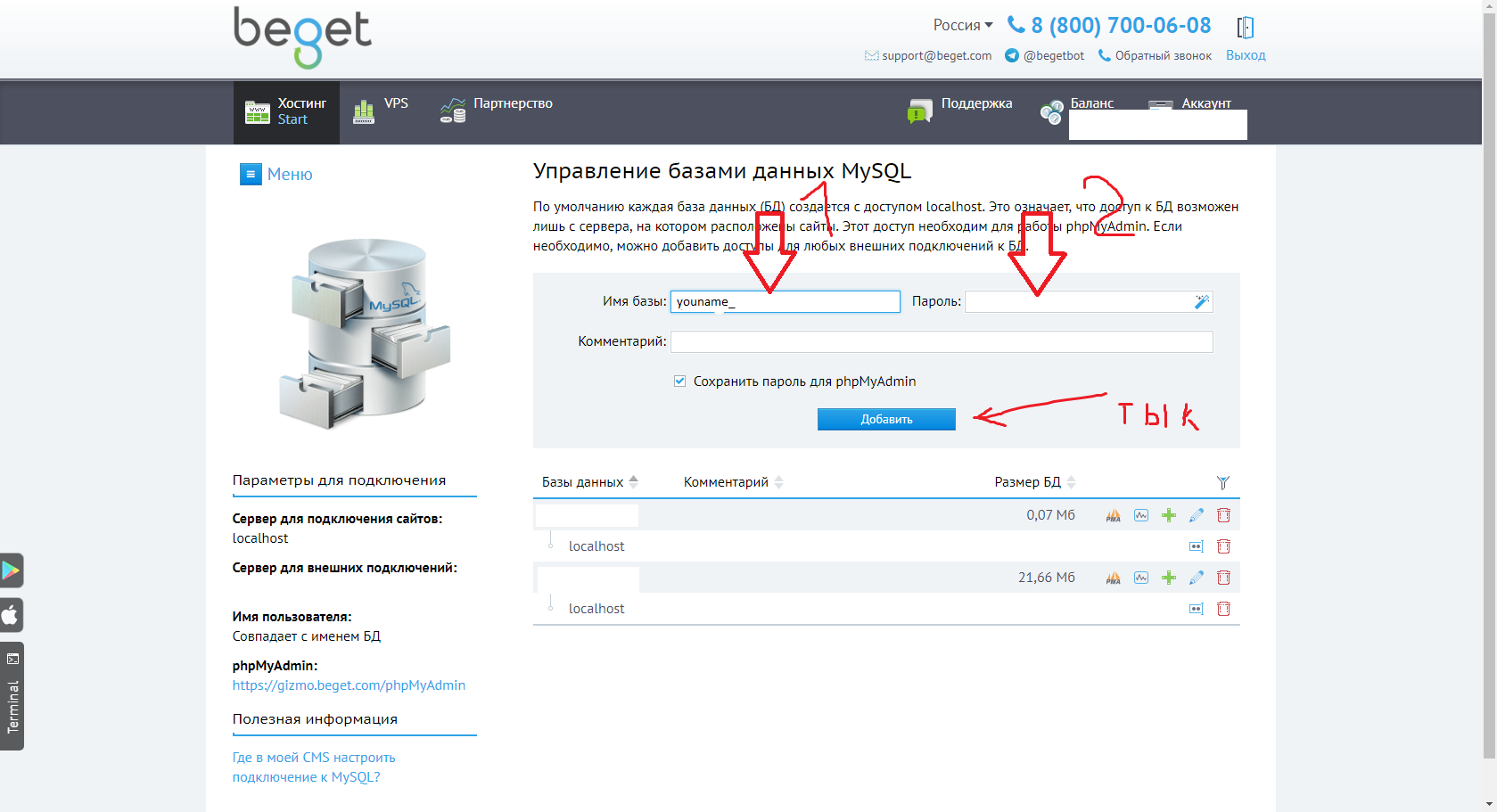Screen dimensions: 1497x812
Task: Click the exit door icon above Выход
Action: (x=1246, y=28)
